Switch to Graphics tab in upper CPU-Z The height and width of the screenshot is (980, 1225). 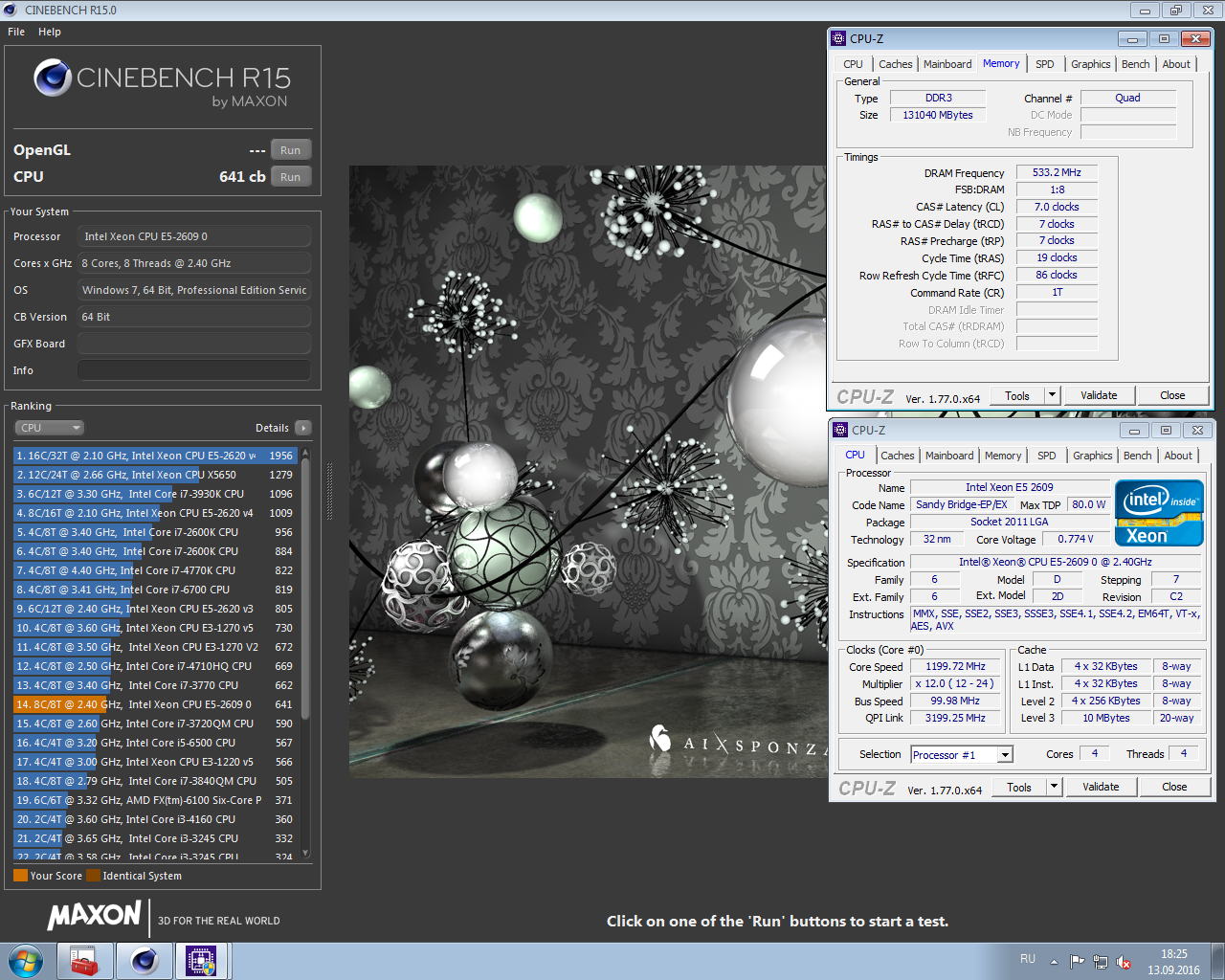pyautogui.click(x=1090, y=64)
